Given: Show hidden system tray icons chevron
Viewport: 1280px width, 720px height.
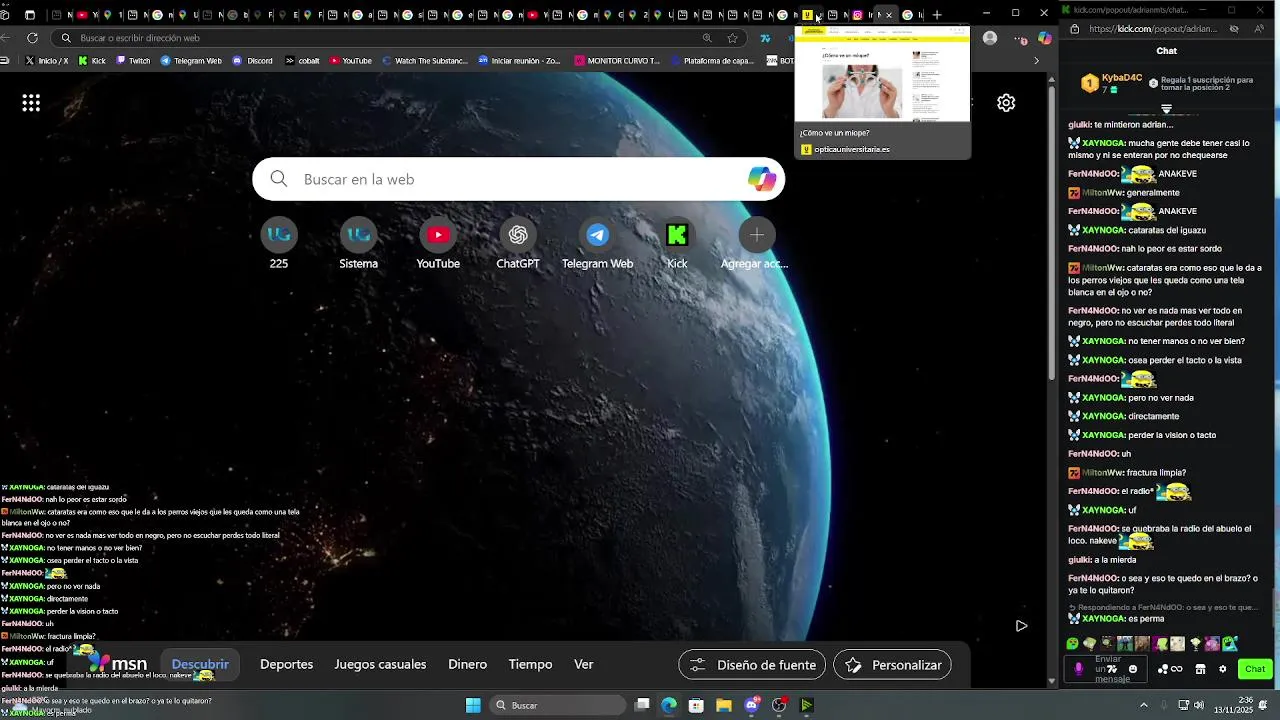Looking at the screenshot, I should [1144, 705].
